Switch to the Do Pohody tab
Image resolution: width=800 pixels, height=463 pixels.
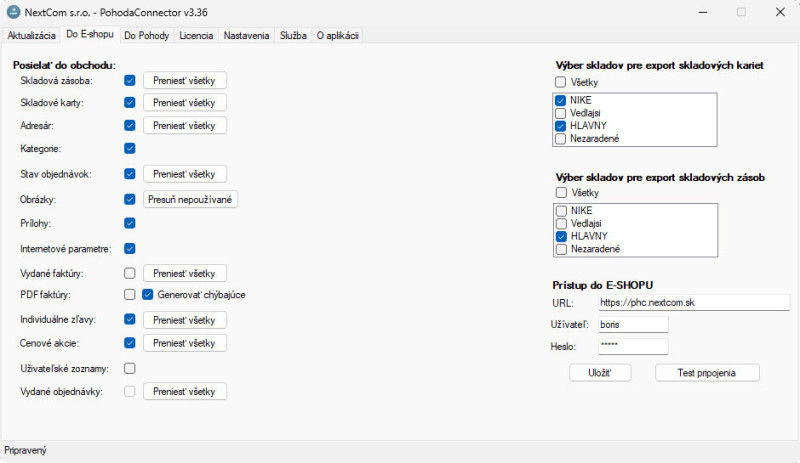[x=146, y=35]
